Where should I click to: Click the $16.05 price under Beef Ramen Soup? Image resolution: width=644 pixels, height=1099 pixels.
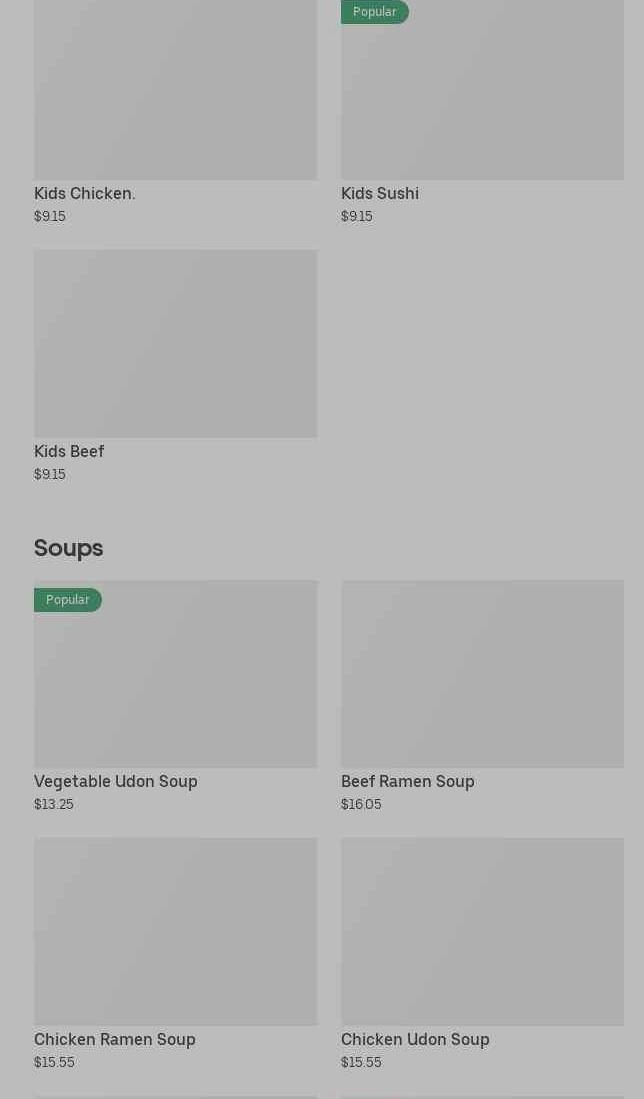(361, 804)
